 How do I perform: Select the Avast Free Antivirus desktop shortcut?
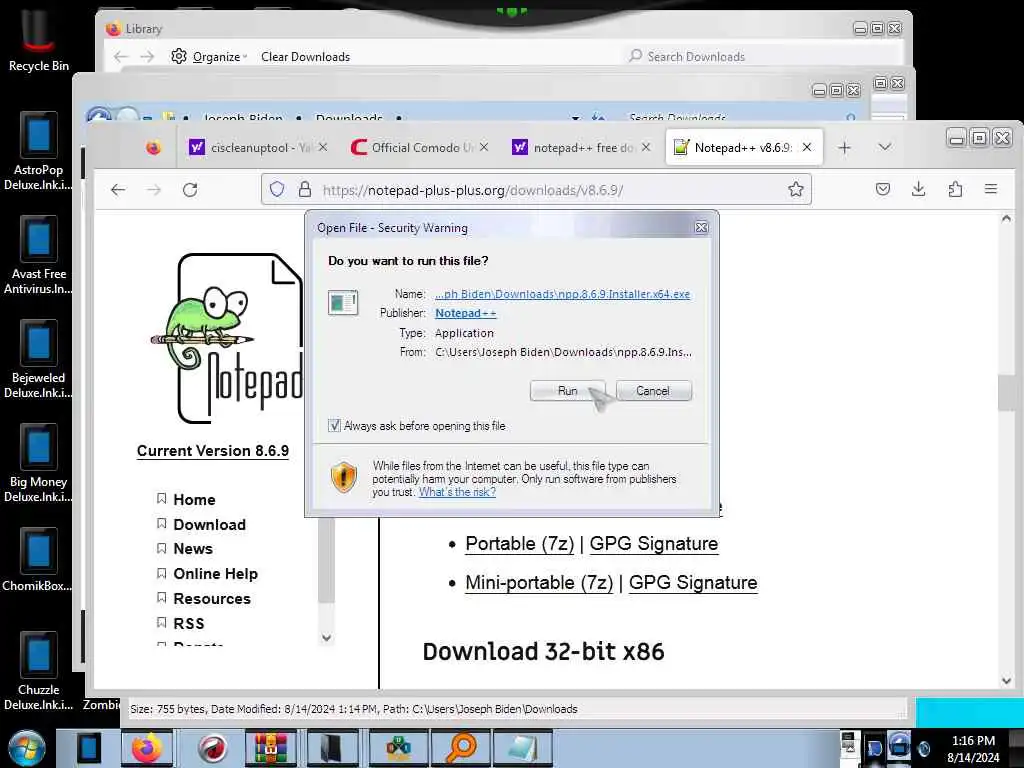[x=39, y=255]
